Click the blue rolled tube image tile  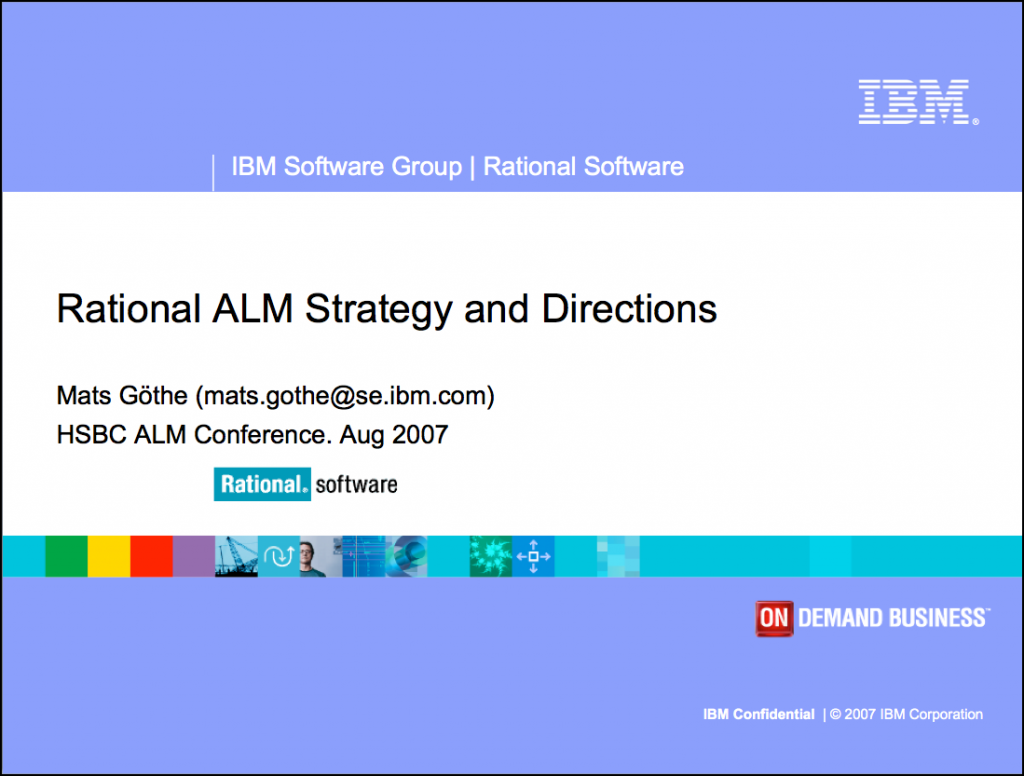pos(406,556)
